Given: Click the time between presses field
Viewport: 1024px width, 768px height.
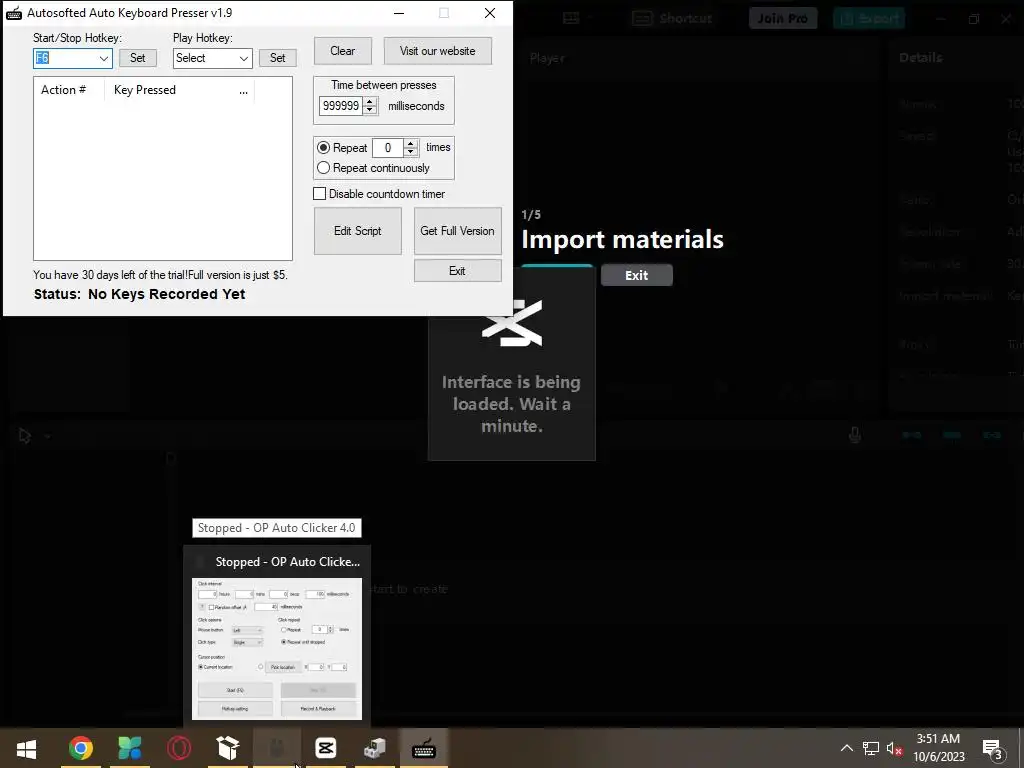Looking at the screenshot, I should [x=341, y=106].
